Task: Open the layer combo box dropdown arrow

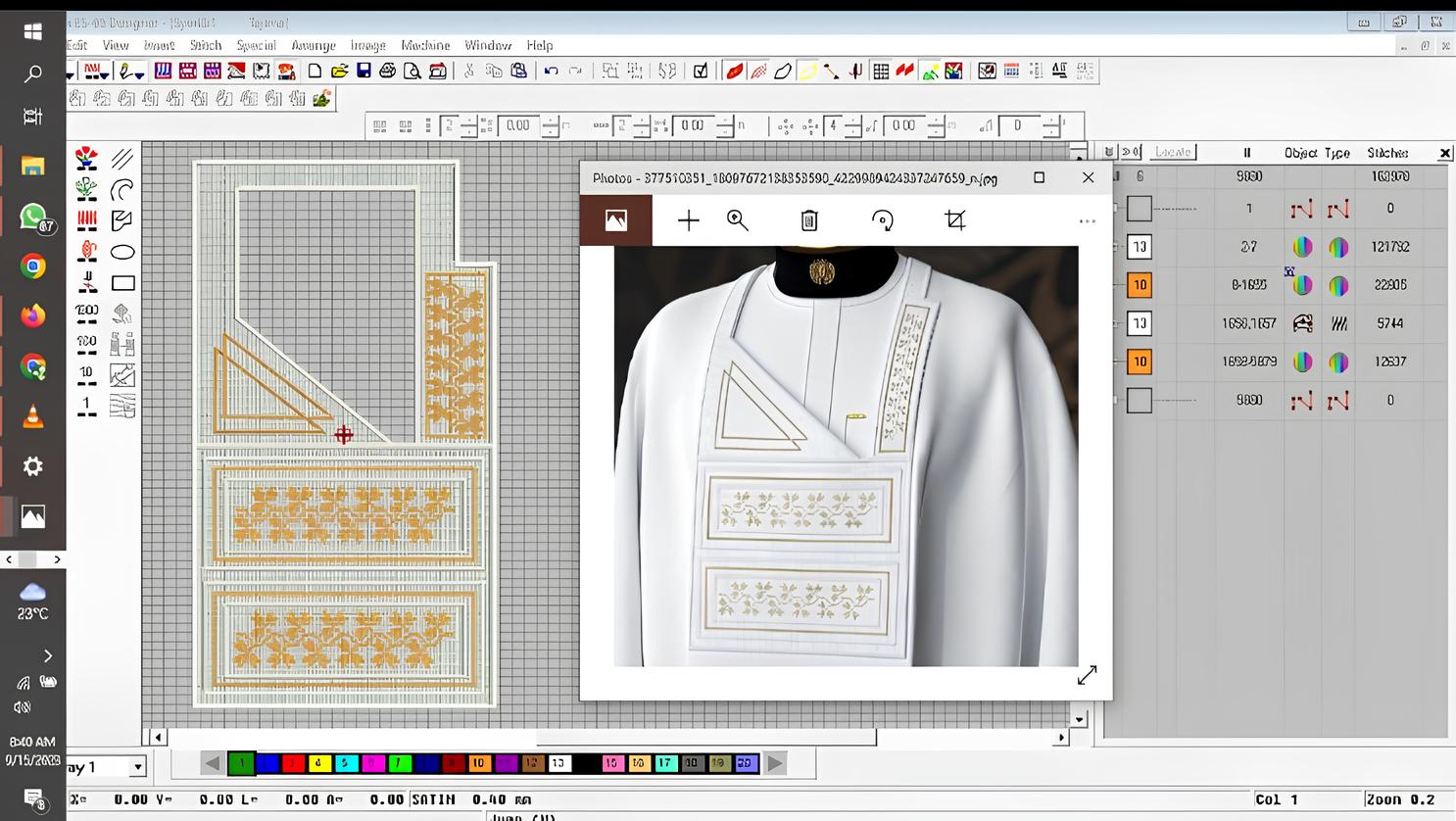Action: pos(138,767)
